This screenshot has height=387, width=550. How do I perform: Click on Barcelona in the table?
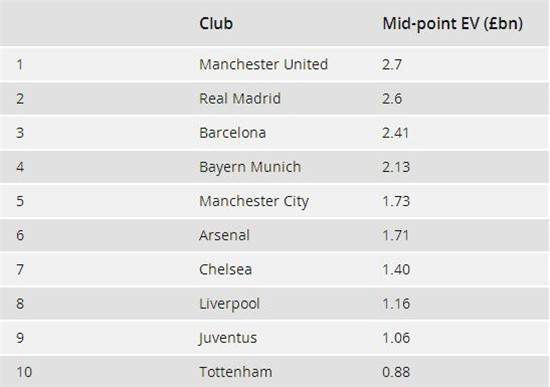click(233, 133)
